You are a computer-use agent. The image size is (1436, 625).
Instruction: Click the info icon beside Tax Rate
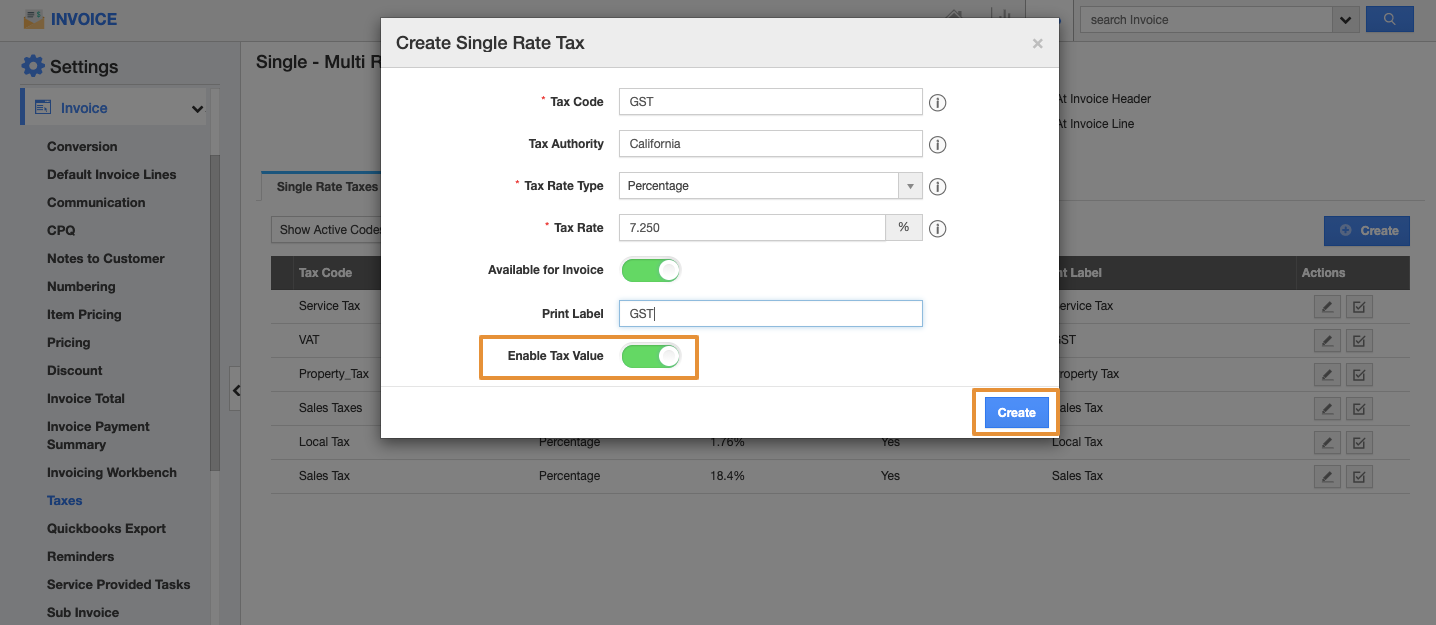pyautogui.click(x=937, y=229)
